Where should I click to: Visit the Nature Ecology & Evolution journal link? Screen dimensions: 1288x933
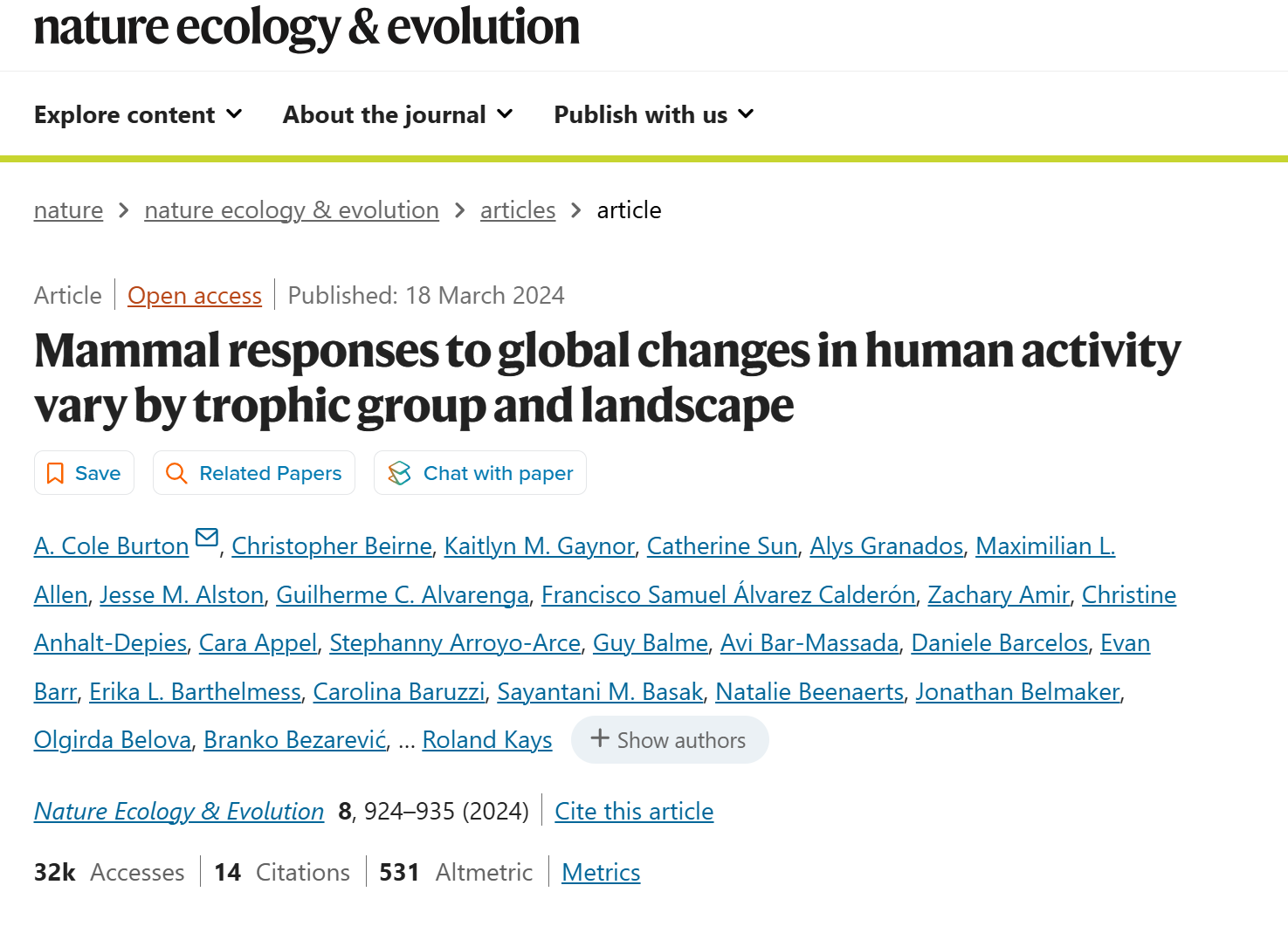pos(178,811)
